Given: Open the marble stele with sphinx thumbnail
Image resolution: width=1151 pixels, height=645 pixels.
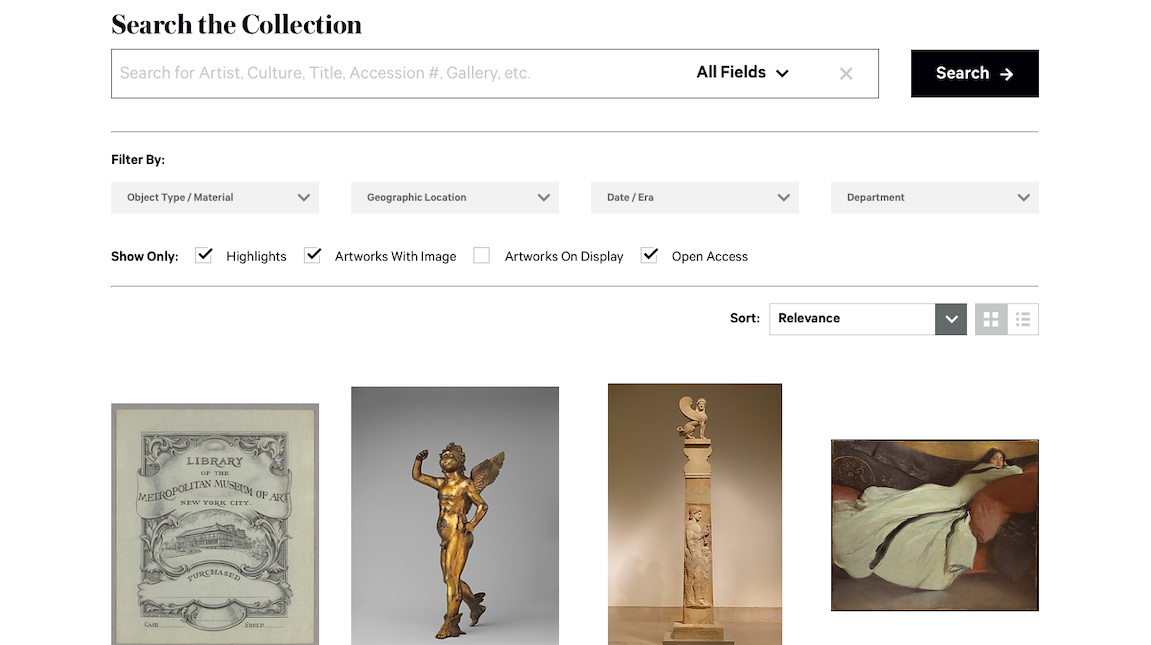Looking at the screenshot, I should [695, 514].
